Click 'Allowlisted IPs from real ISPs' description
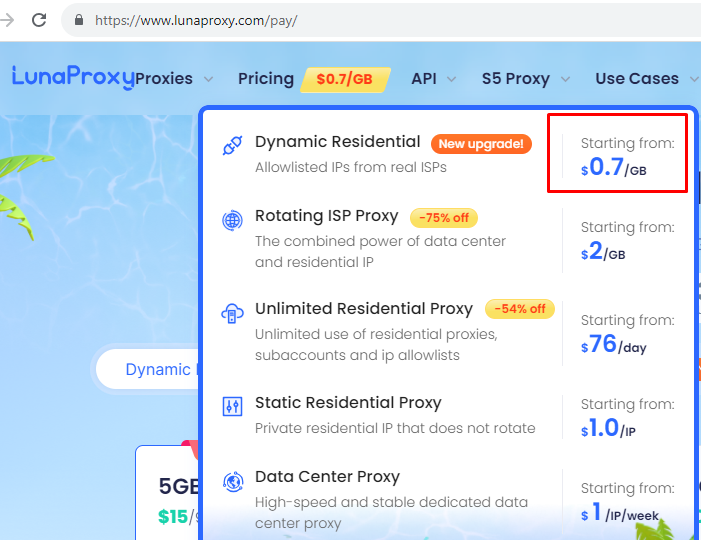 (350, 167)
